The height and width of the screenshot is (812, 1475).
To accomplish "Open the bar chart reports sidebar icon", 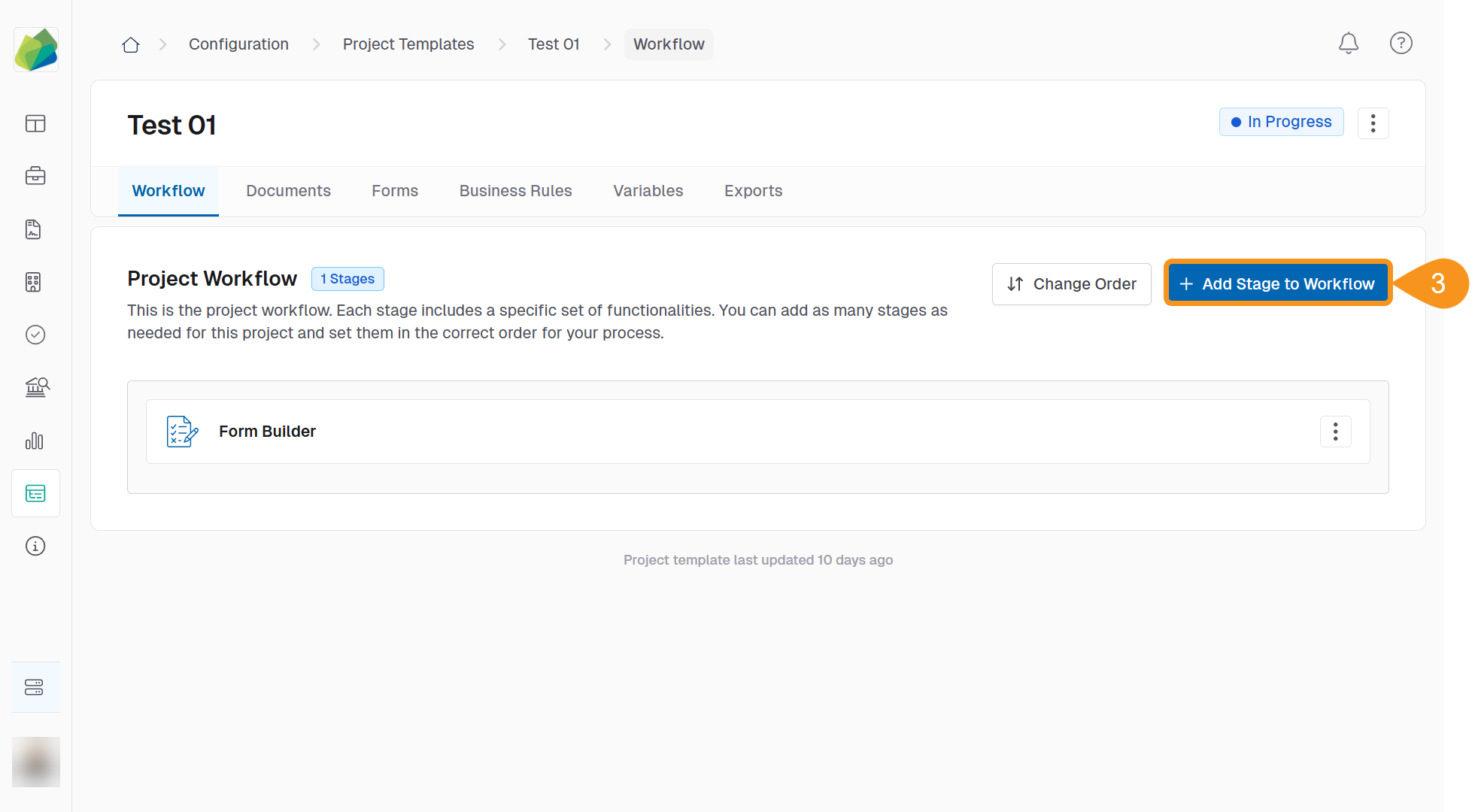I will coord(35,441).
